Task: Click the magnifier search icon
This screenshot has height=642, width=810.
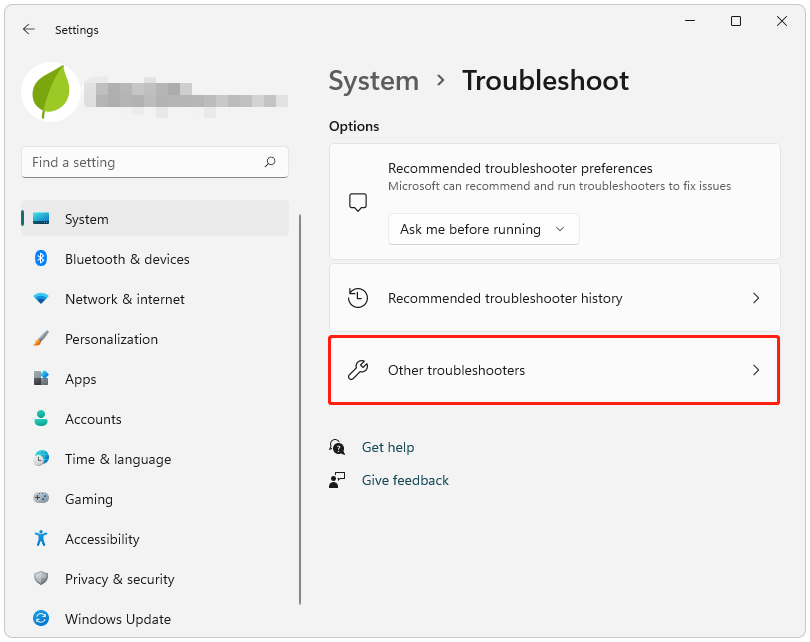Action: click(270, 162)
